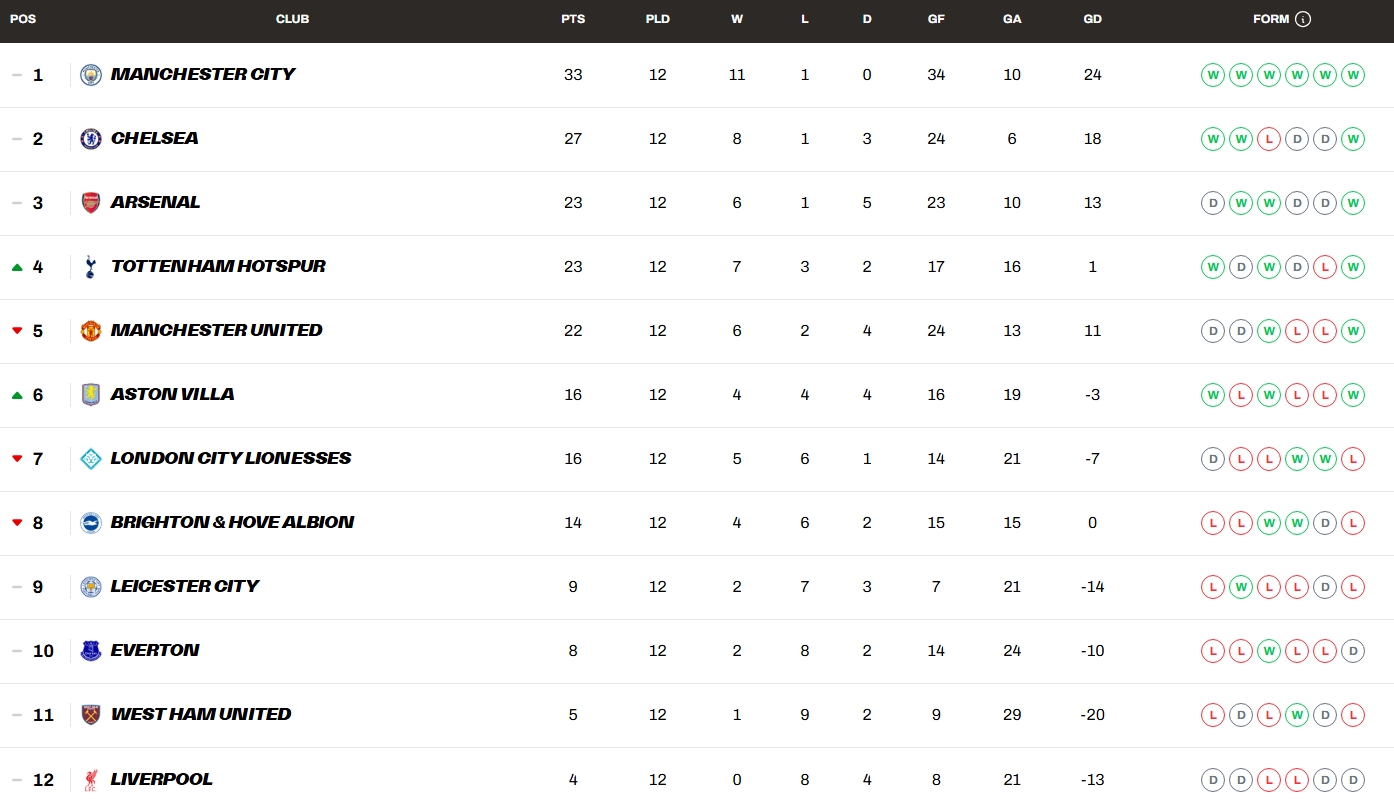The height and width of the screenshot is (799, 1394).
Task: Open the Brighton & Hove Albion club link
Action: pos(232,522)
